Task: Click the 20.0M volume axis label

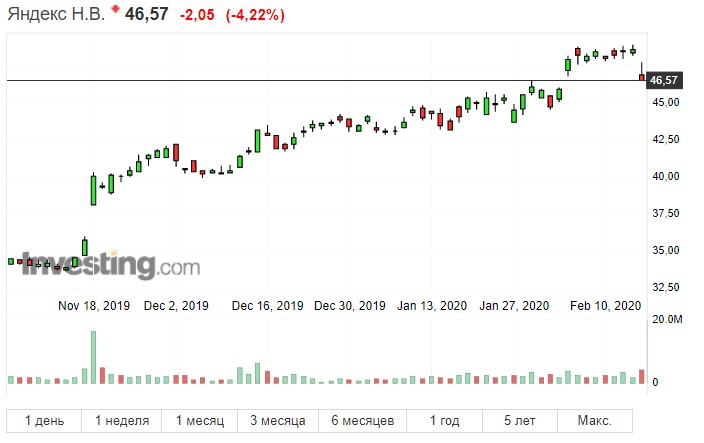Action: click(667, 319)
